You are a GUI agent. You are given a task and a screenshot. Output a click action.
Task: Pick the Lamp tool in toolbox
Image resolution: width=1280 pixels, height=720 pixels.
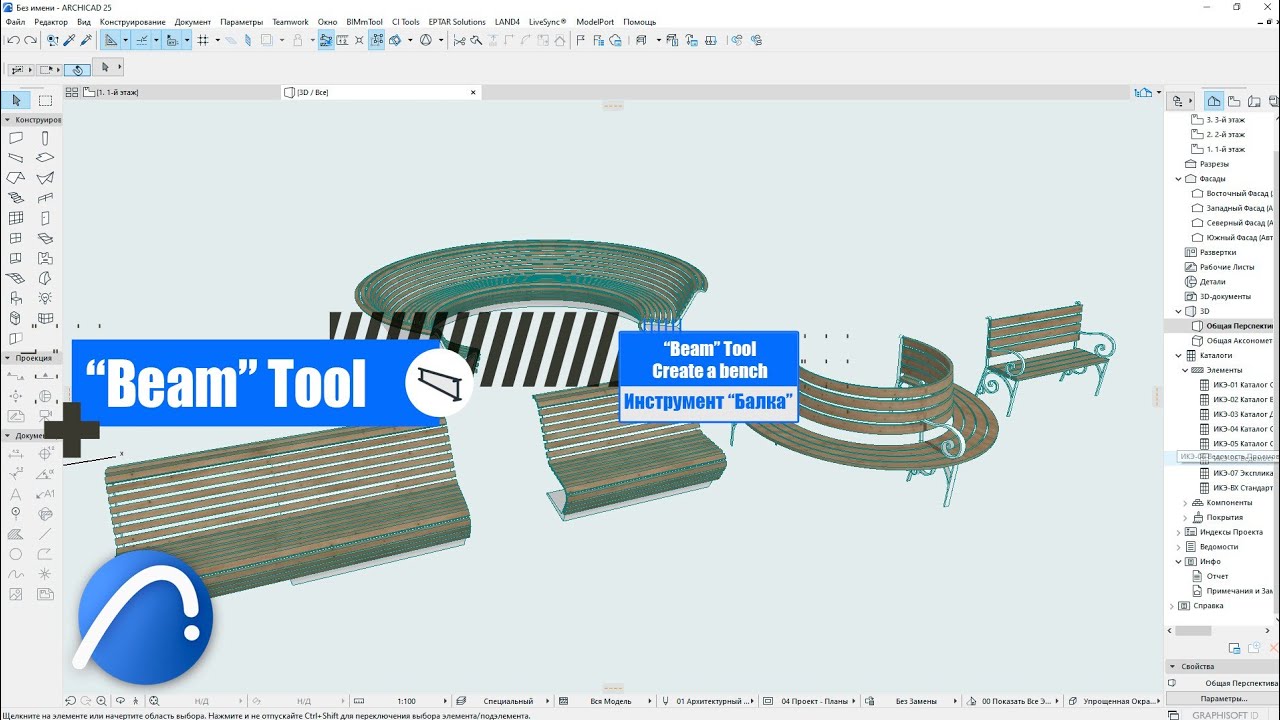tap(45, 298)
